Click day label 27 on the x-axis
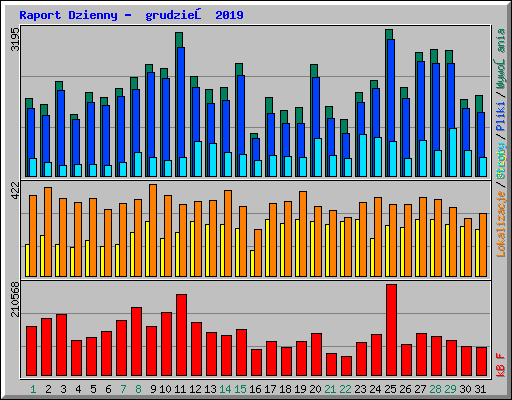512x400 pixels. click(420, 389)
